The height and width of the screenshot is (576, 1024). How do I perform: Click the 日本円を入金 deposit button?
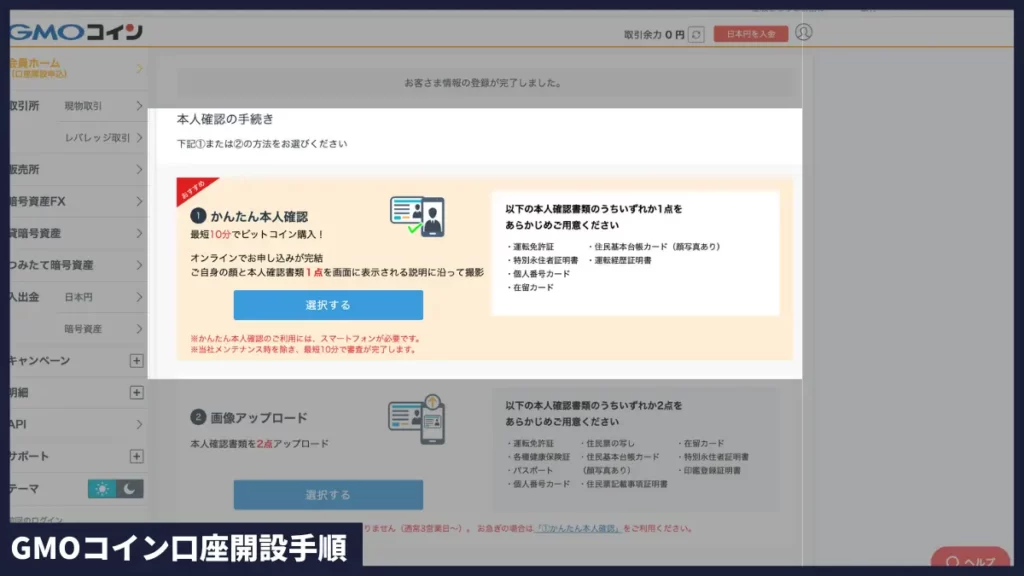pyautogui.click(x=750, y=34)
